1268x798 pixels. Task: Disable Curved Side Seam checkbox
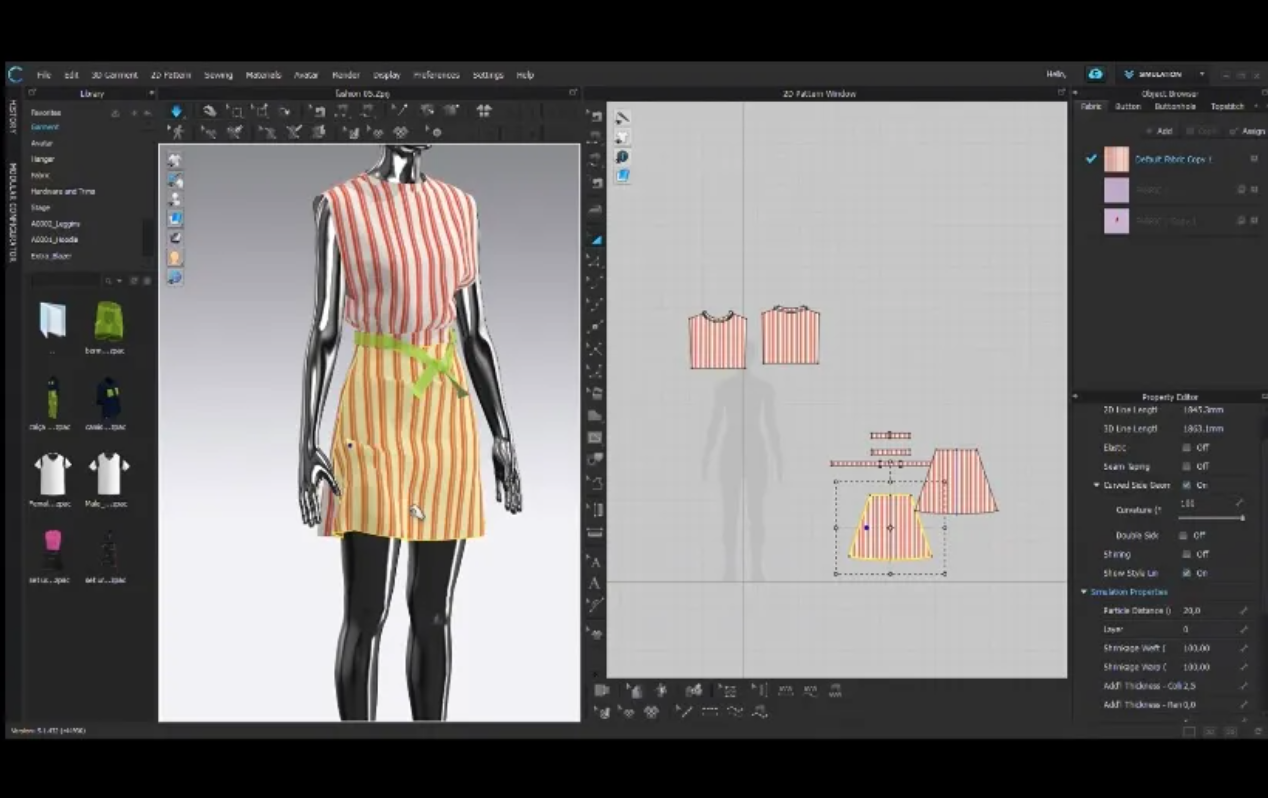1187,485
